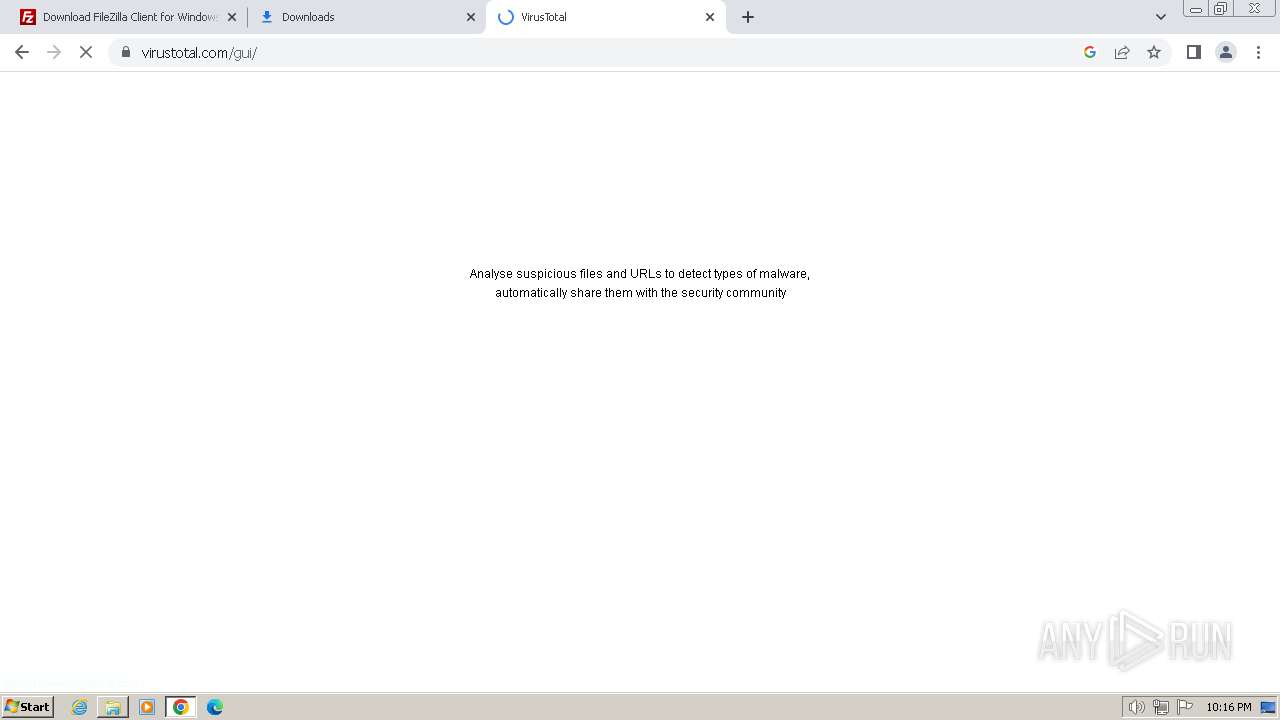Select the Chrome taskbar icon
This screenshot has width=1280, height=720.
[181, 707]
